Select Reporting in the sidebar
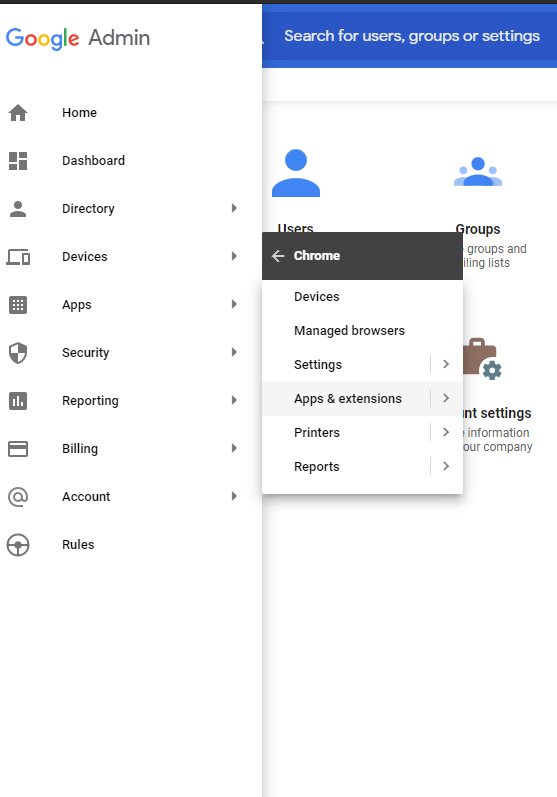Screen dimensions: 557x797 click(x=90, y=401)
